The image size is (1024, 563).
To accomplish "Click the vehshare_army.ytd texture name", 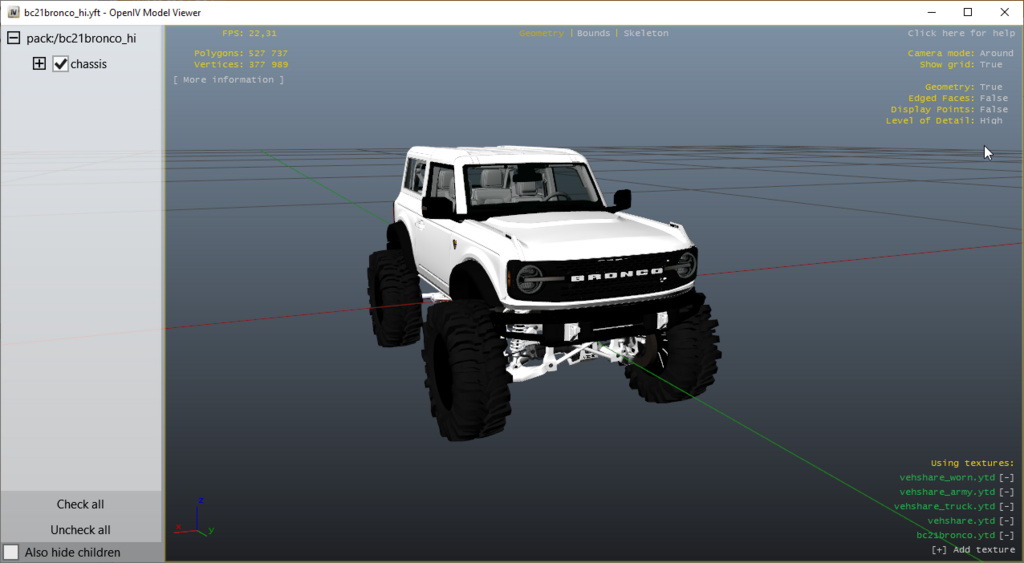I will point(947,492).
